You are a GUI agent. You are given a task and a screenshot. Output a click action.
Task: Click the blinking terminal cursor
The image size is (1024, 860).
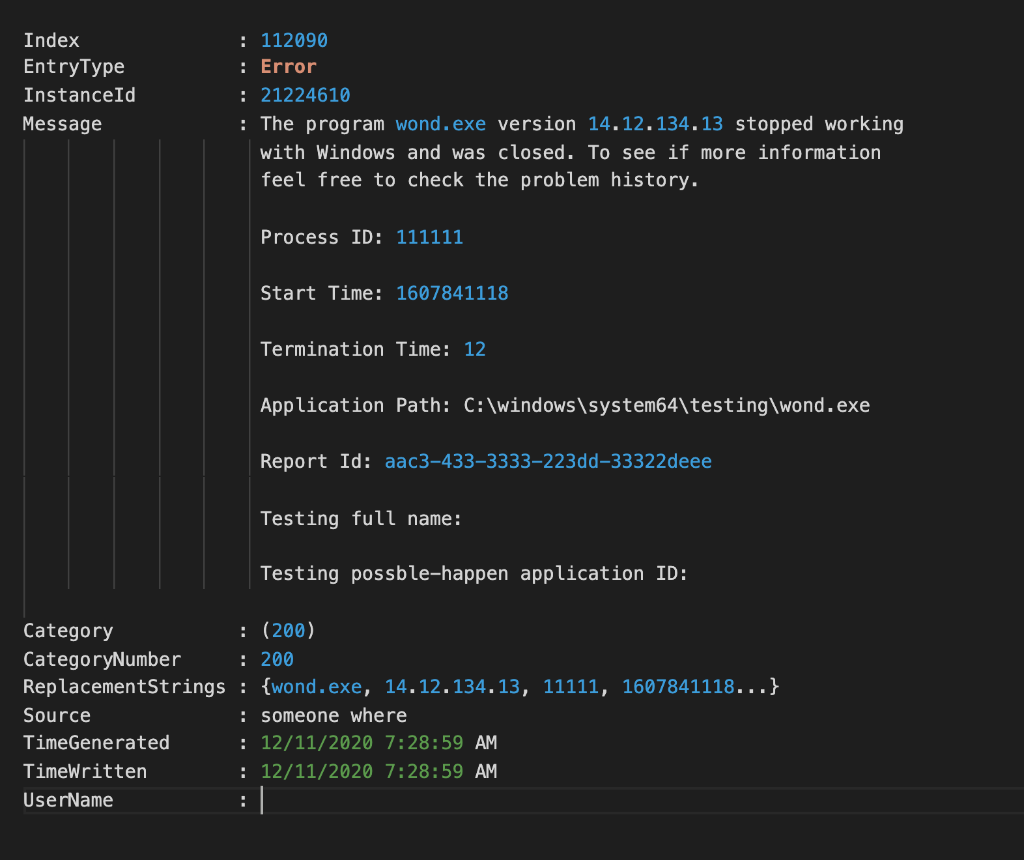(x=264, y=800)
